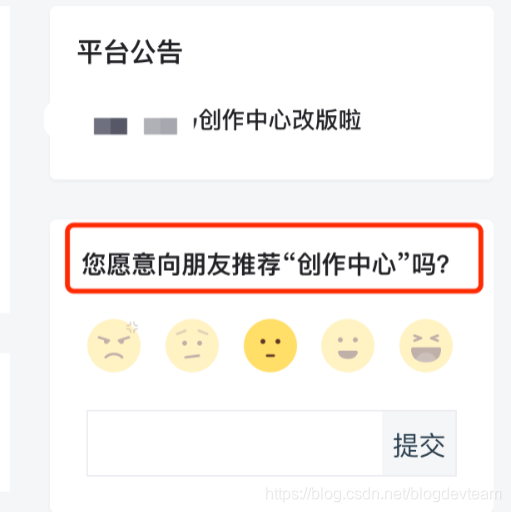
Task: Focus the feedback text input box
Action: [235, 443]
